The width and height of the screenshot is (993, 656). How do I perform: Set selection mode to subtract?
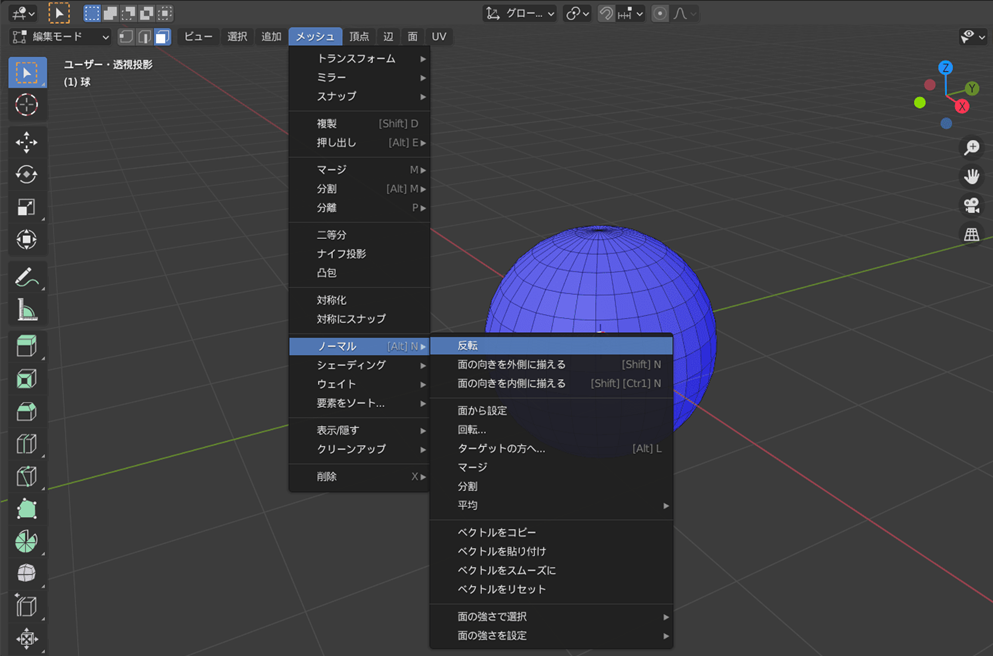(129, 13)
